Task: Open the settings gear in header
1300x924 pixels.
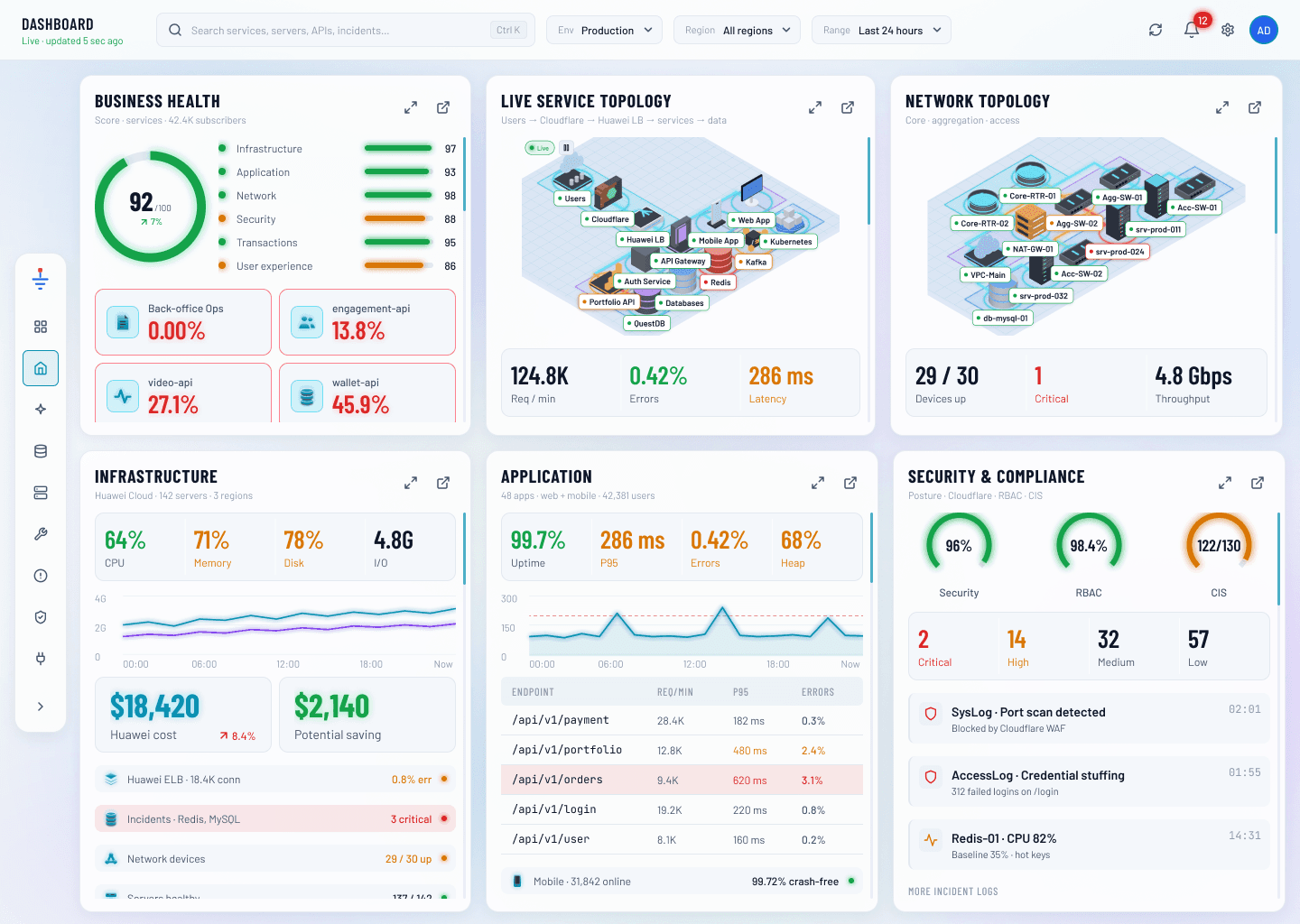Action: 1228,30
